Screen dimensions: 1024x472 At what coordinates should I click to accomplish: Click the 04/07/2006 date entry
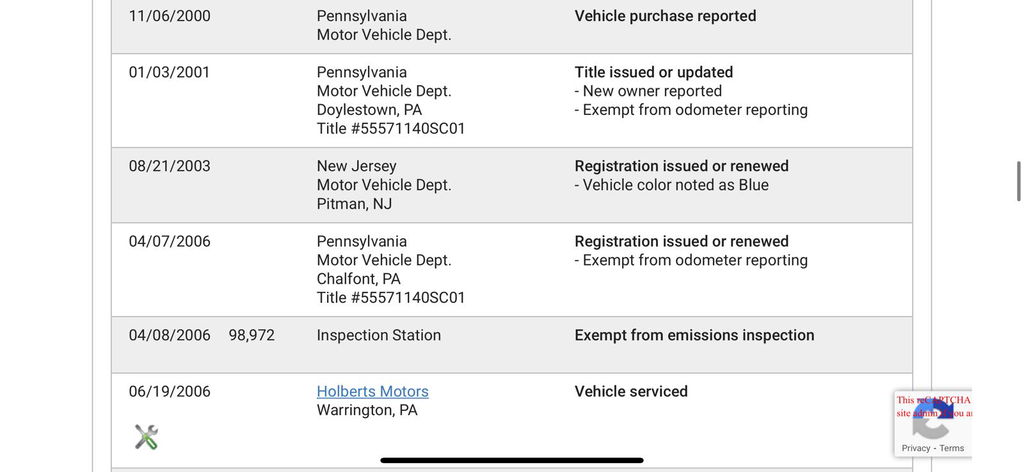pyautogui.click(x=170, y=241)
